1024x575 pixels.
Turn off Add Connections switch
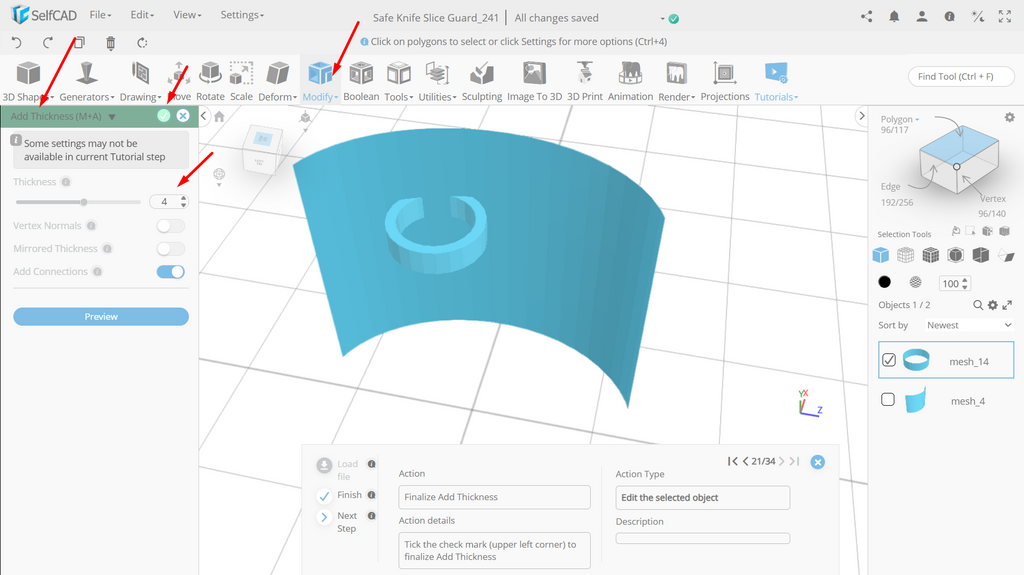click(x=170, y=272)
